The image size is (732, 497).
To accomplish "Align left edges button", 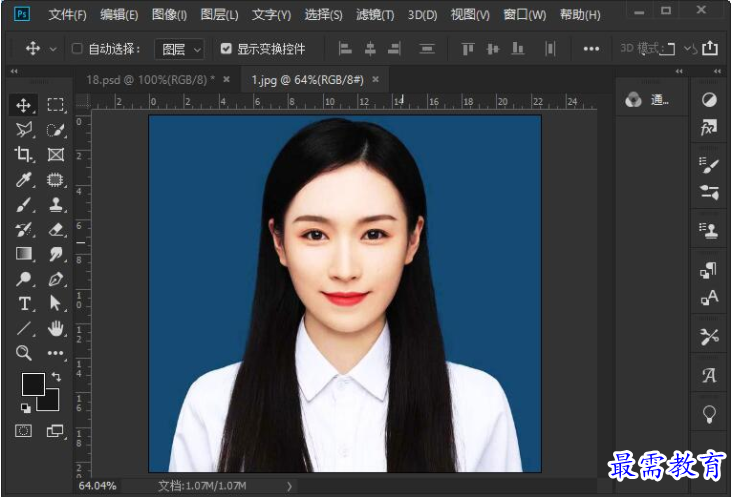I will click(x=345, y=48).
